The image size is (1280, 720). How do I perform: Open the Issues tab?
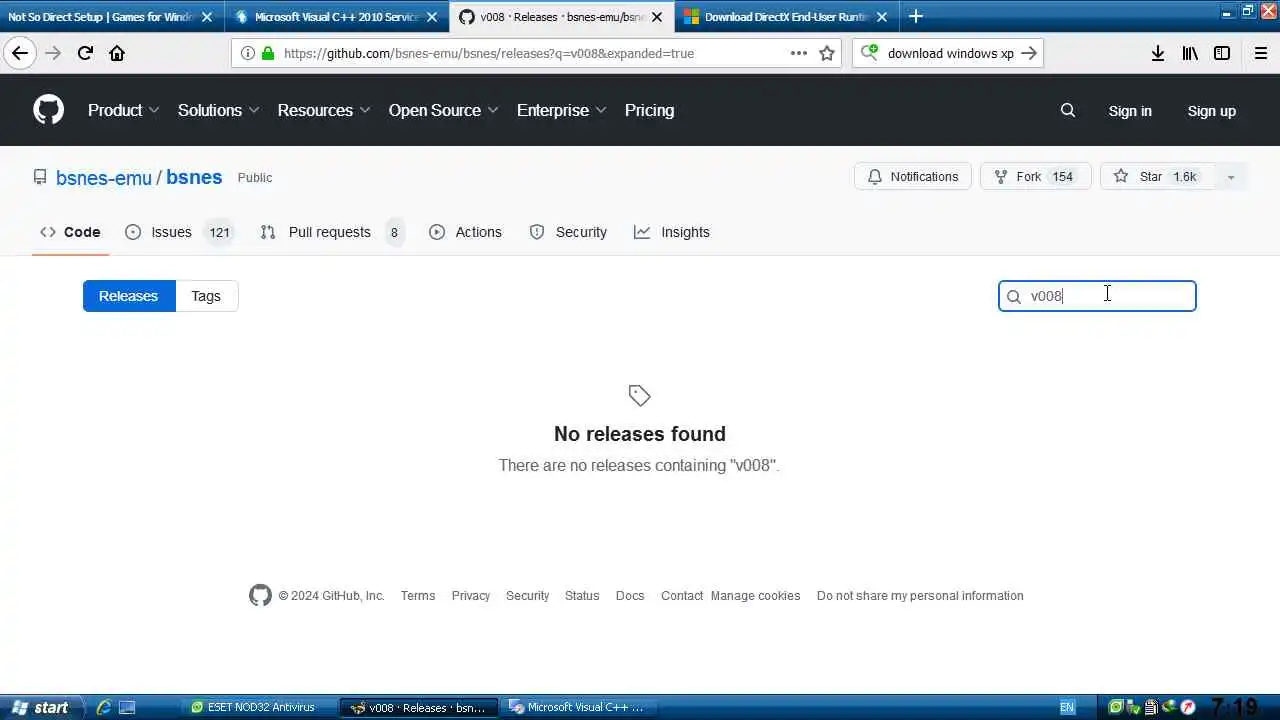pyautogui.click(x=178, y=232)
